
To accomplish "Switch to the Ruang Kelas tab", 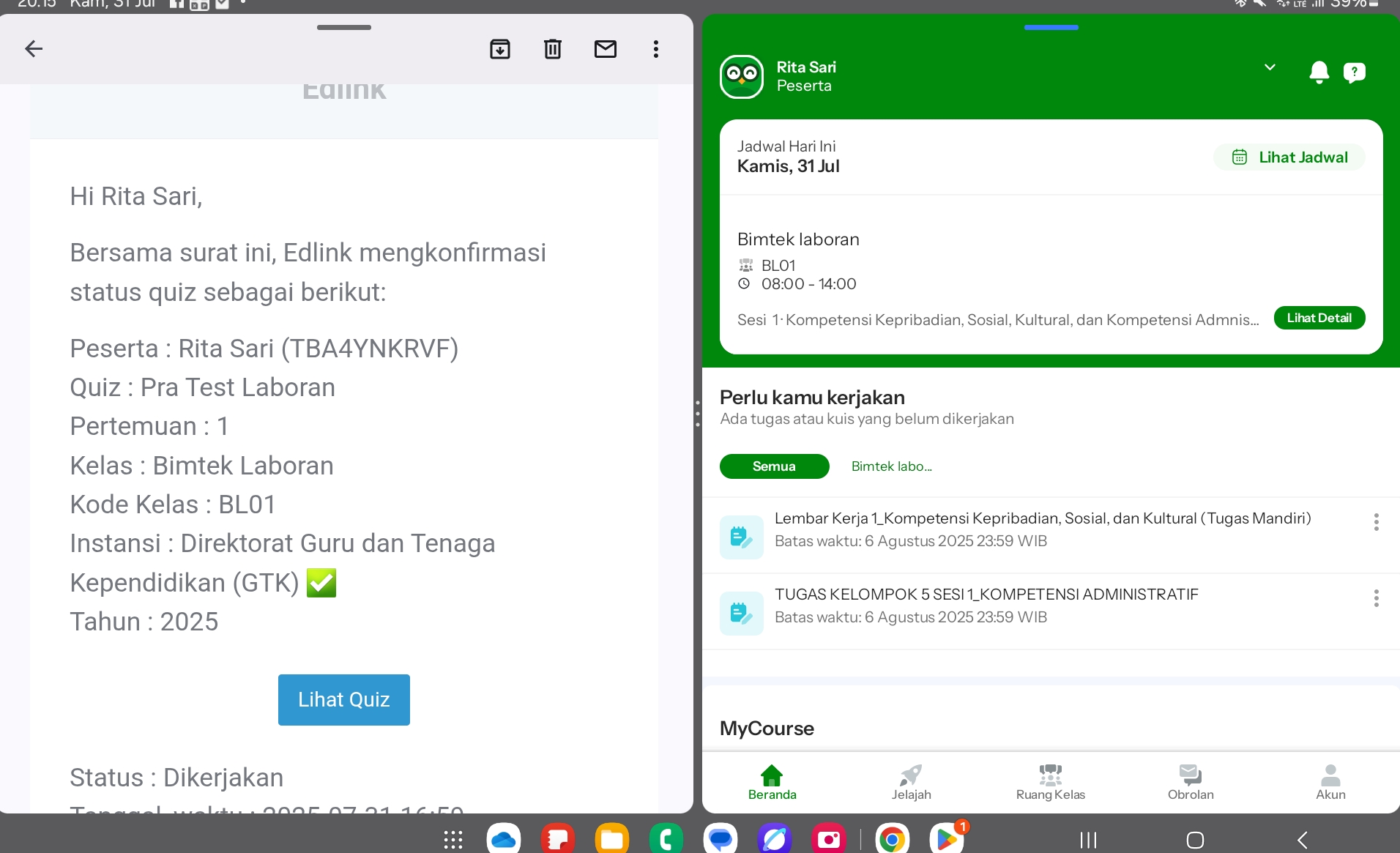I will point(1050,782).
